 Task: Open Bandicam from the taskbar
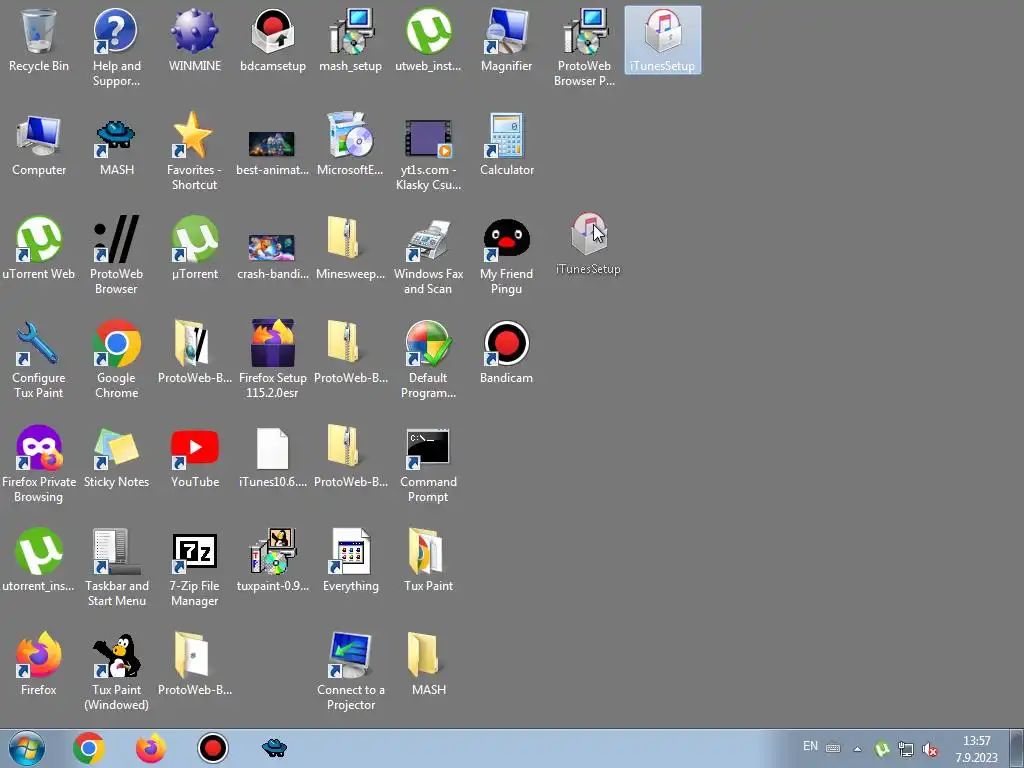point(213,748)
